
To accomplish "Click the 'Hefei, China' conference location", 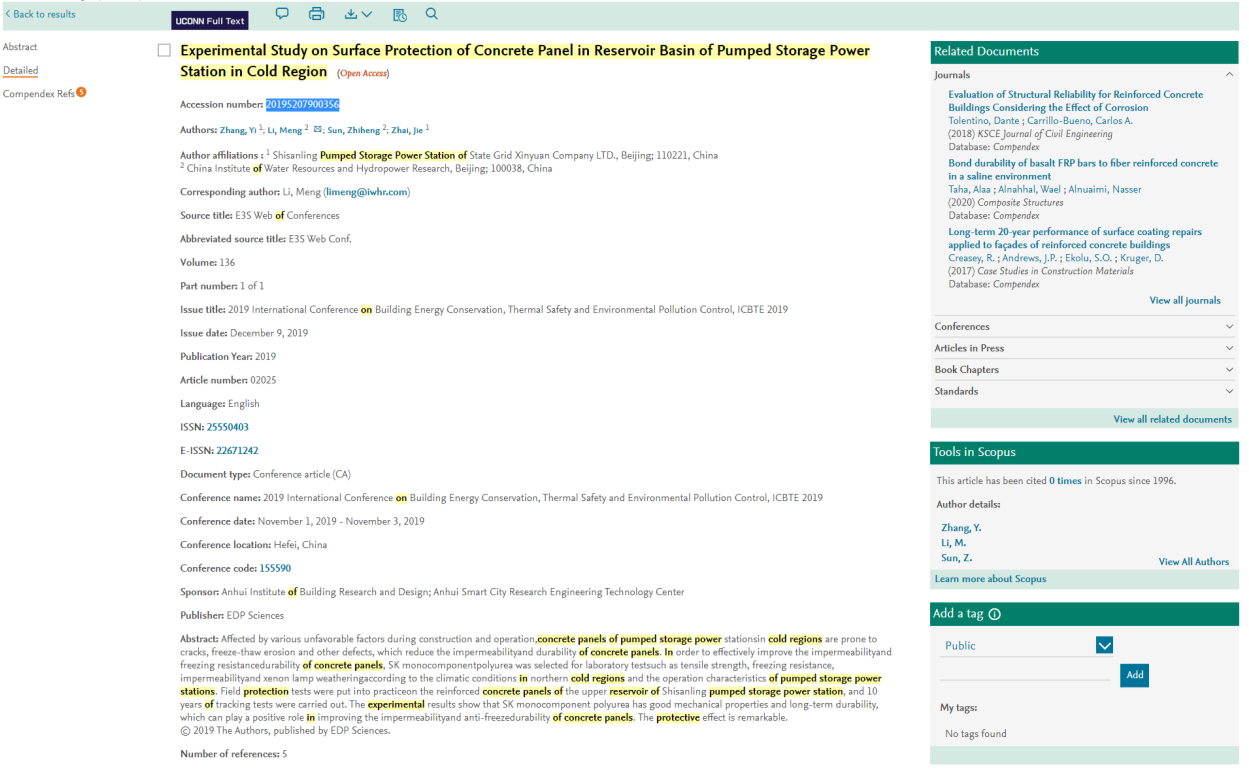I will point(301,545).
